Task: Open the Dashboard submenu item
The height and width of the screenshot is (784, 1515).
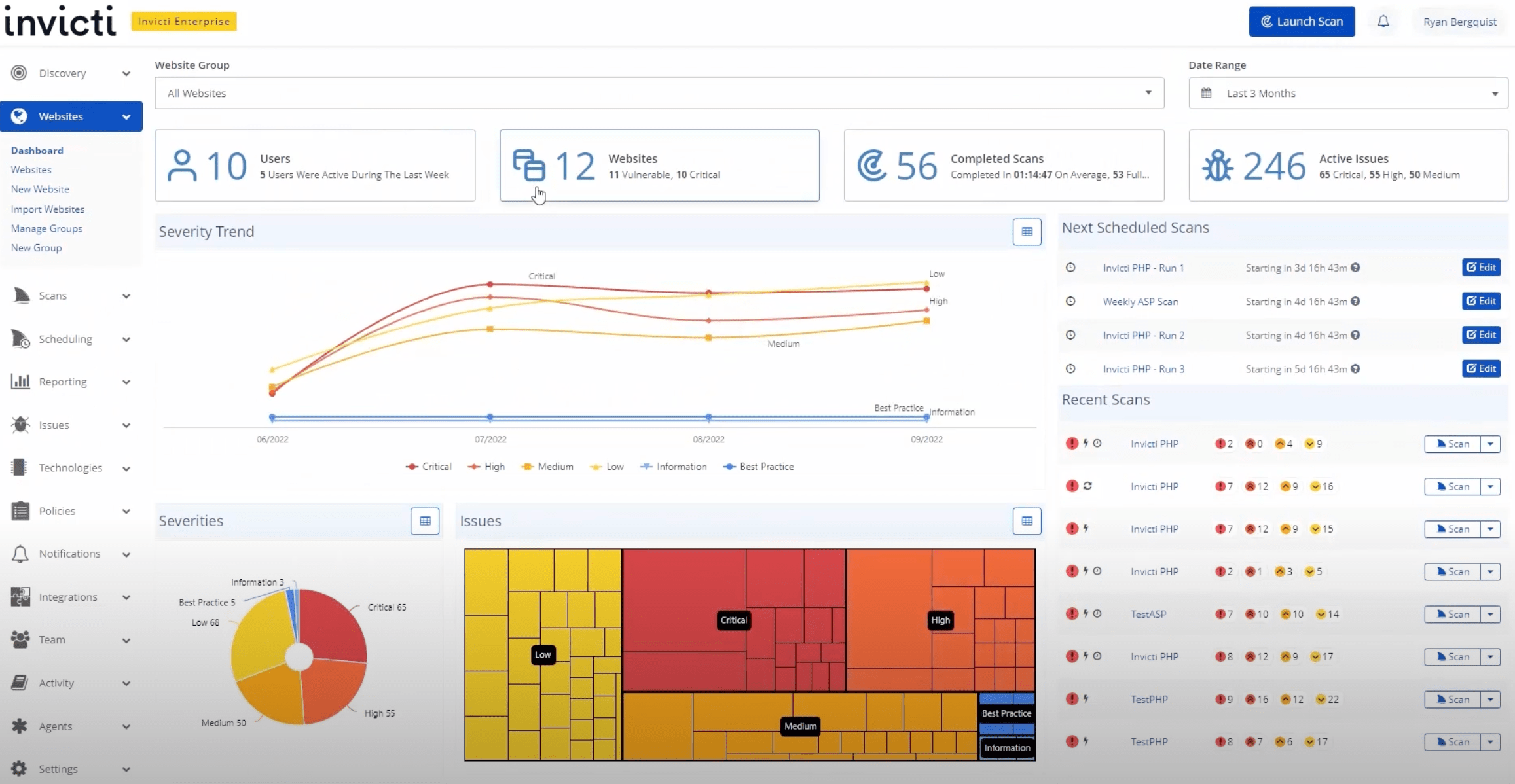Action: coord(37,150)
